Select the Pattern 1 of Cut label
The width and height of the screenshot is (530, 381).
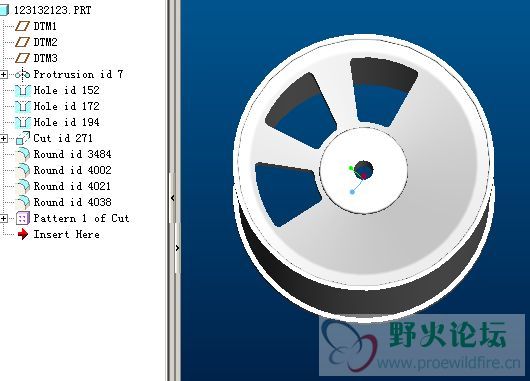click(x=81, y=218)
